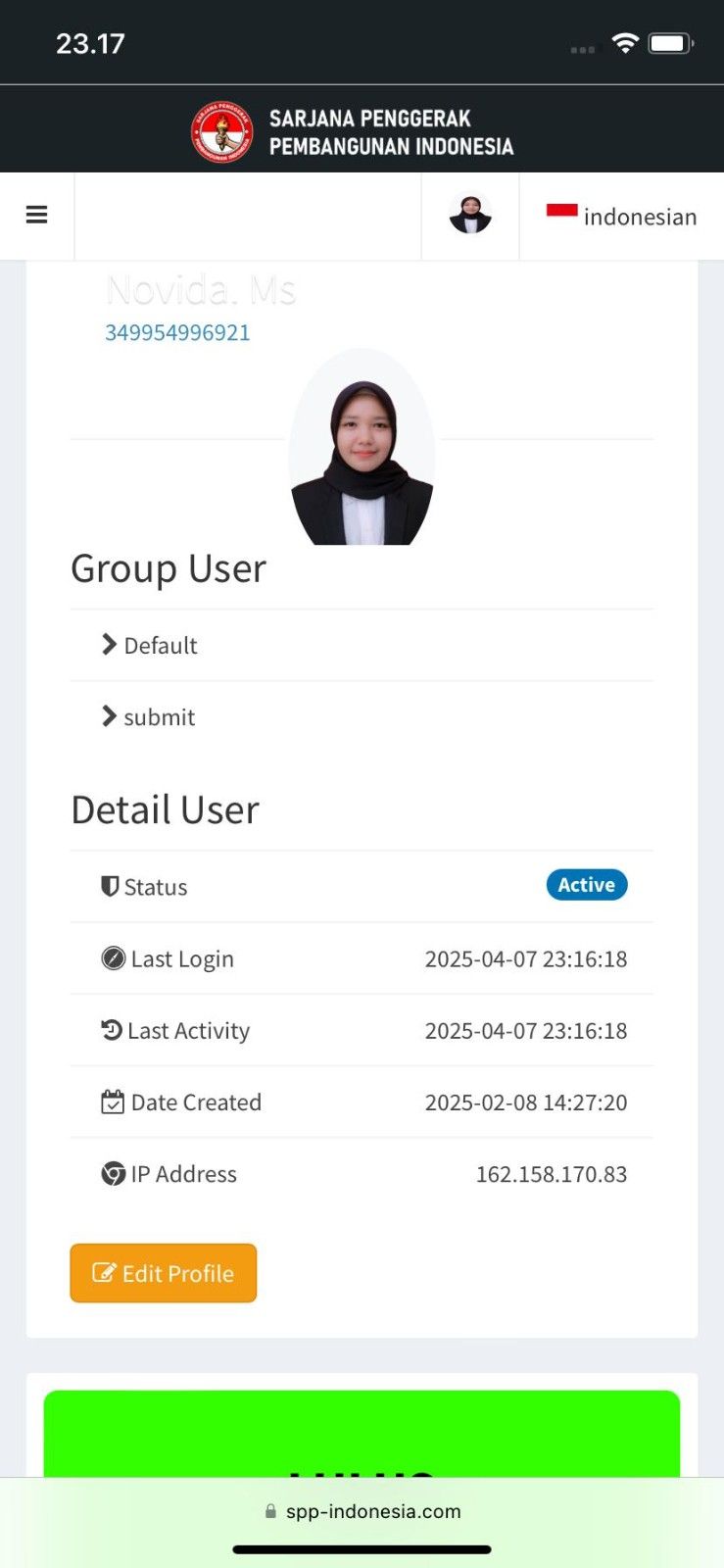This screenshot has height=1568, width=724.
Task: Open the user ID link 349954996921
Action: [x=177, y=332]
